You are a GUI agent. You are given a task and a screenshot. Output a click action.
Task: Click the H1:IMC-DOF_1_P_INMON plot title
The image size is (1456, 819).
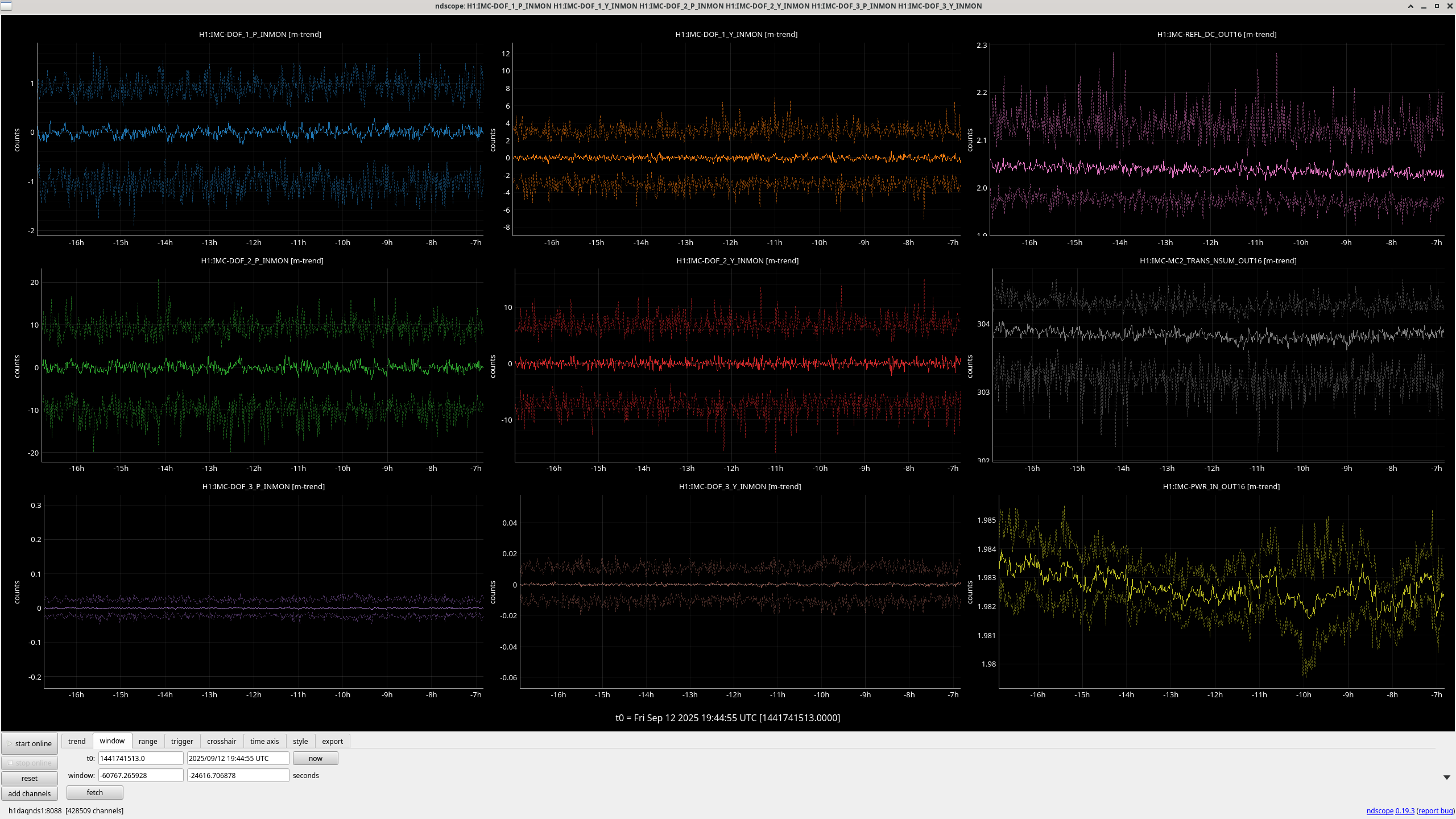pyautogui.click(x=260, y=35)
